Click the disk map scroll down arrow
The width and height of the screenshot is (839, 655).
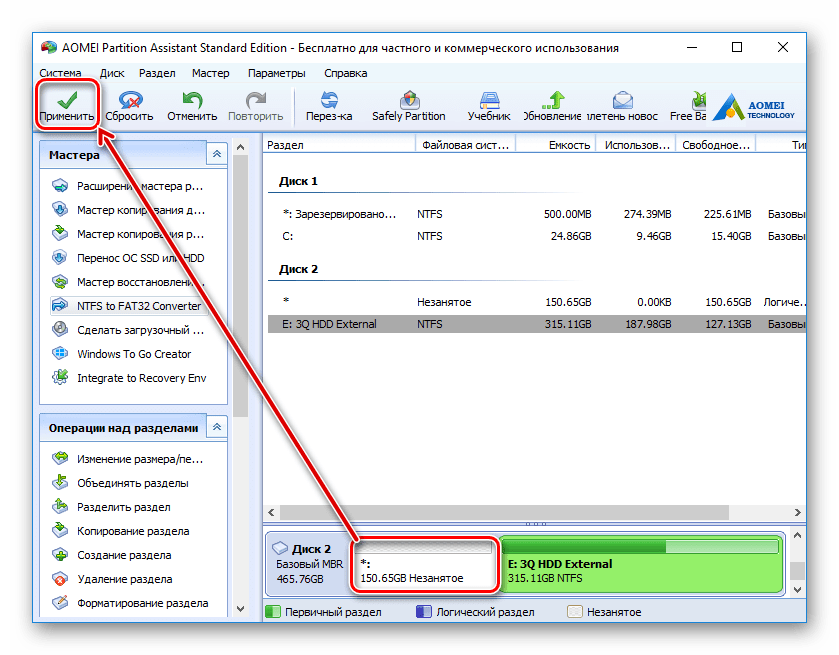point(797,589)
